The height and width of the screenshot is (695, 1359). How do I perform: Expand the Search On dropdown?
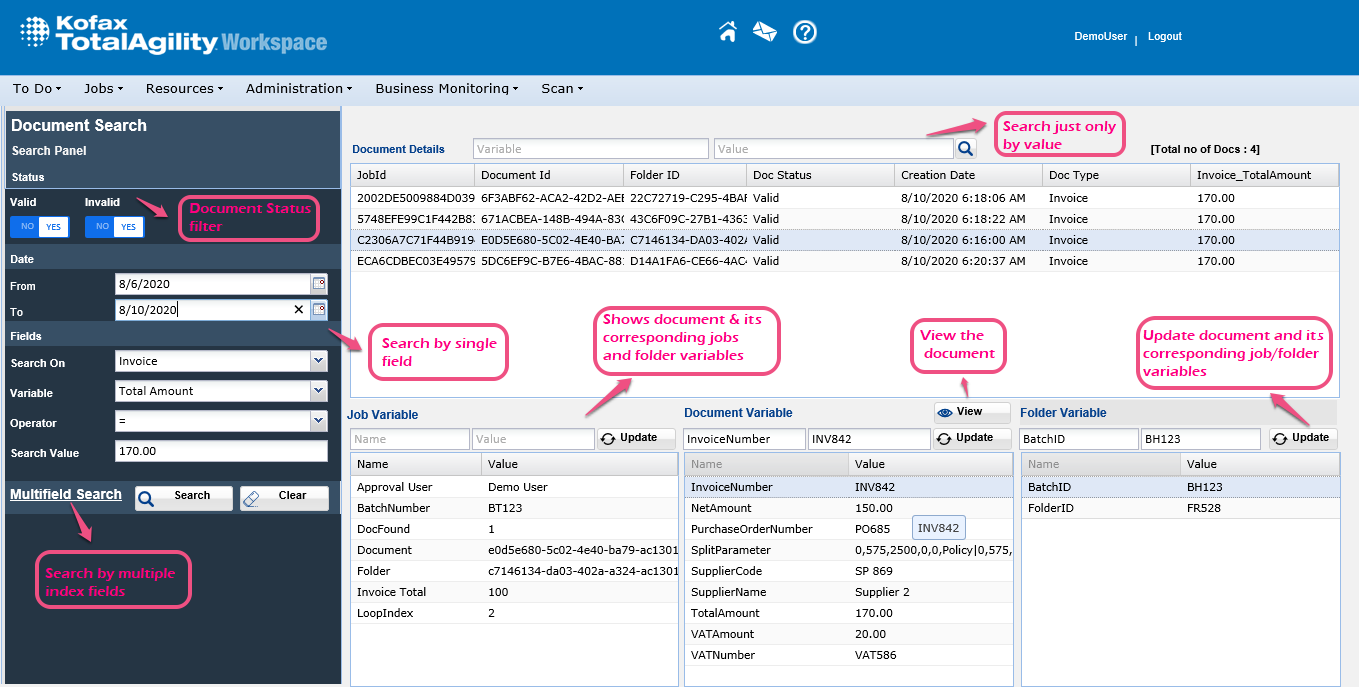(318, 361)
